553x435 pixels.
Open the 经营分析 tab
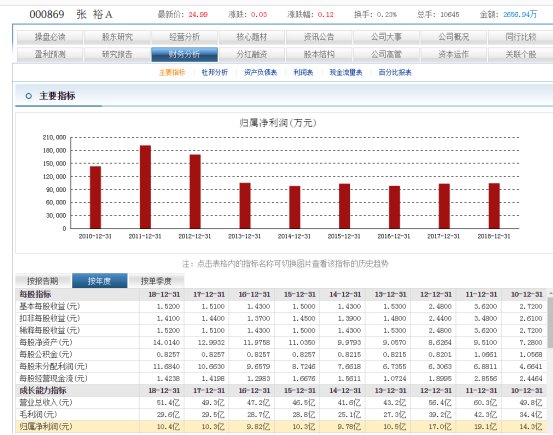click(184, 37)
